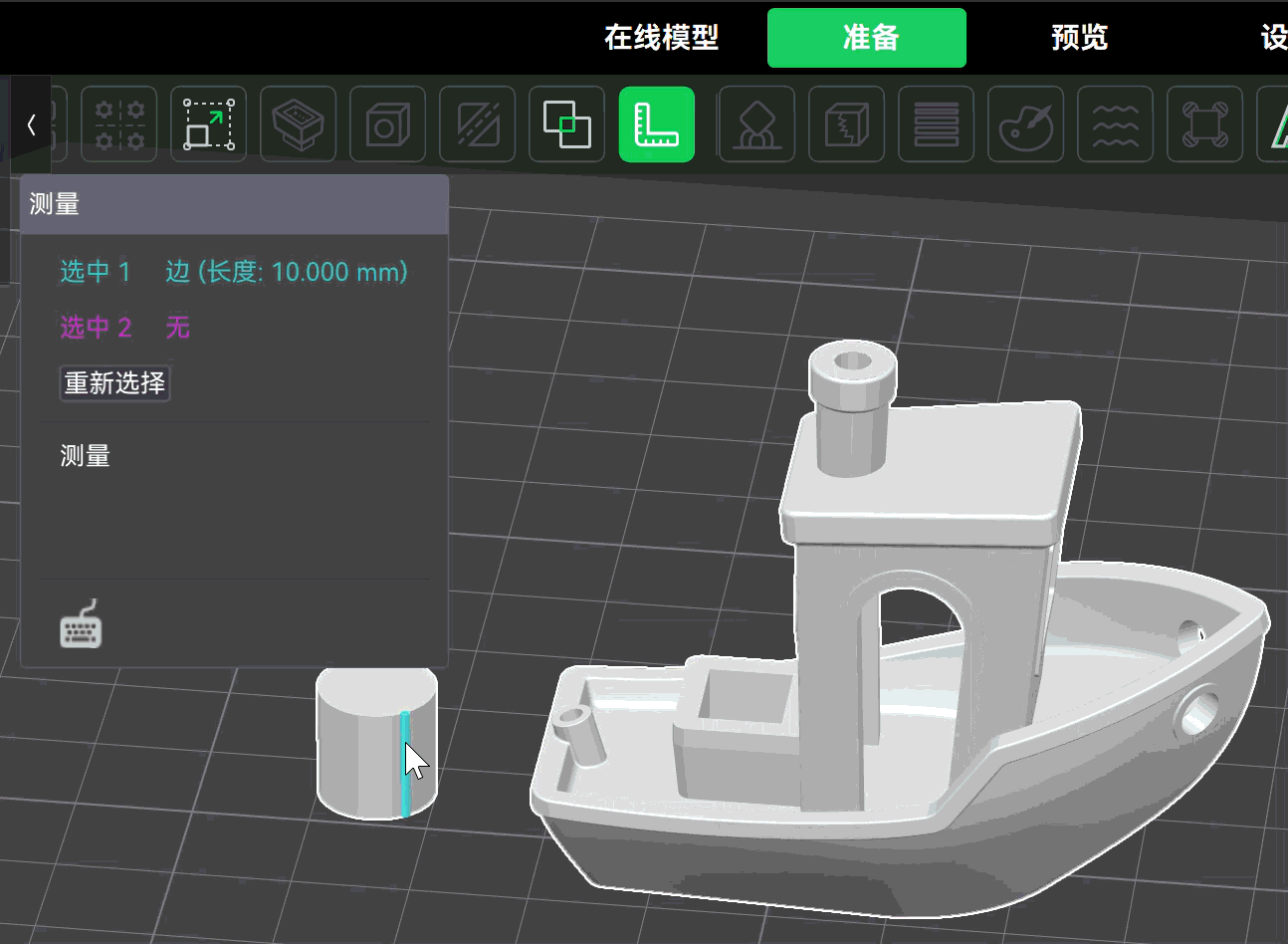Collapse the toolbar with the left chevron
This screenshot has width=1288, height=944.
tap(31, 124)
